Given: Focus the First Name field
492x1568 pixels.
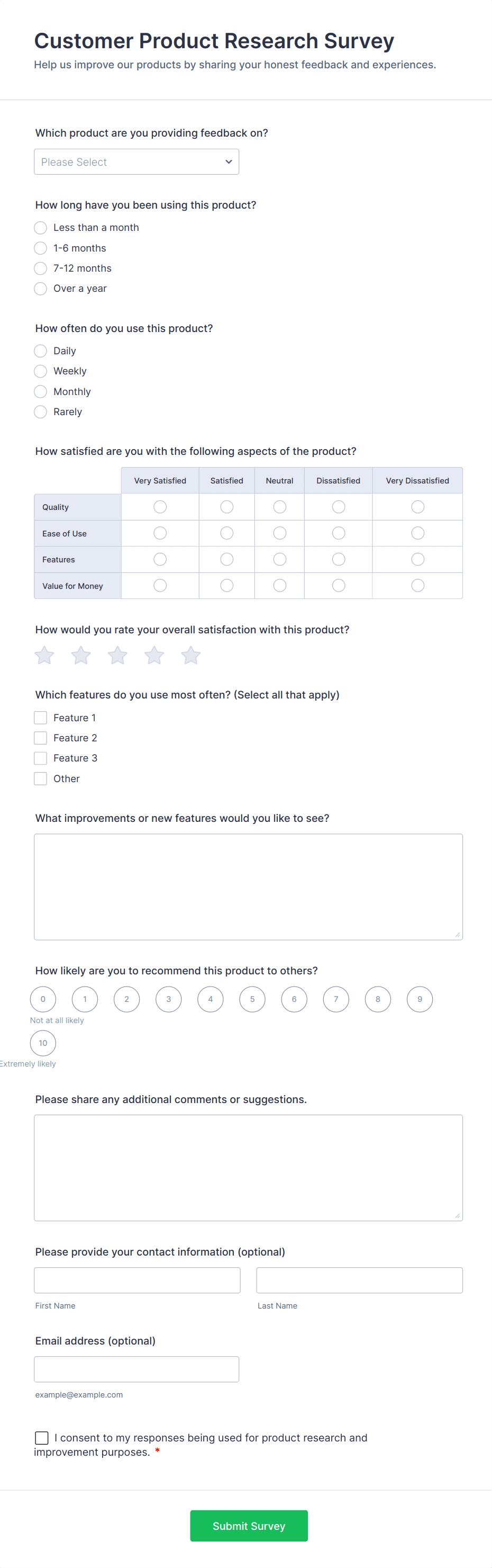Looking at the screenshot, I should (x=137, y=1280).
